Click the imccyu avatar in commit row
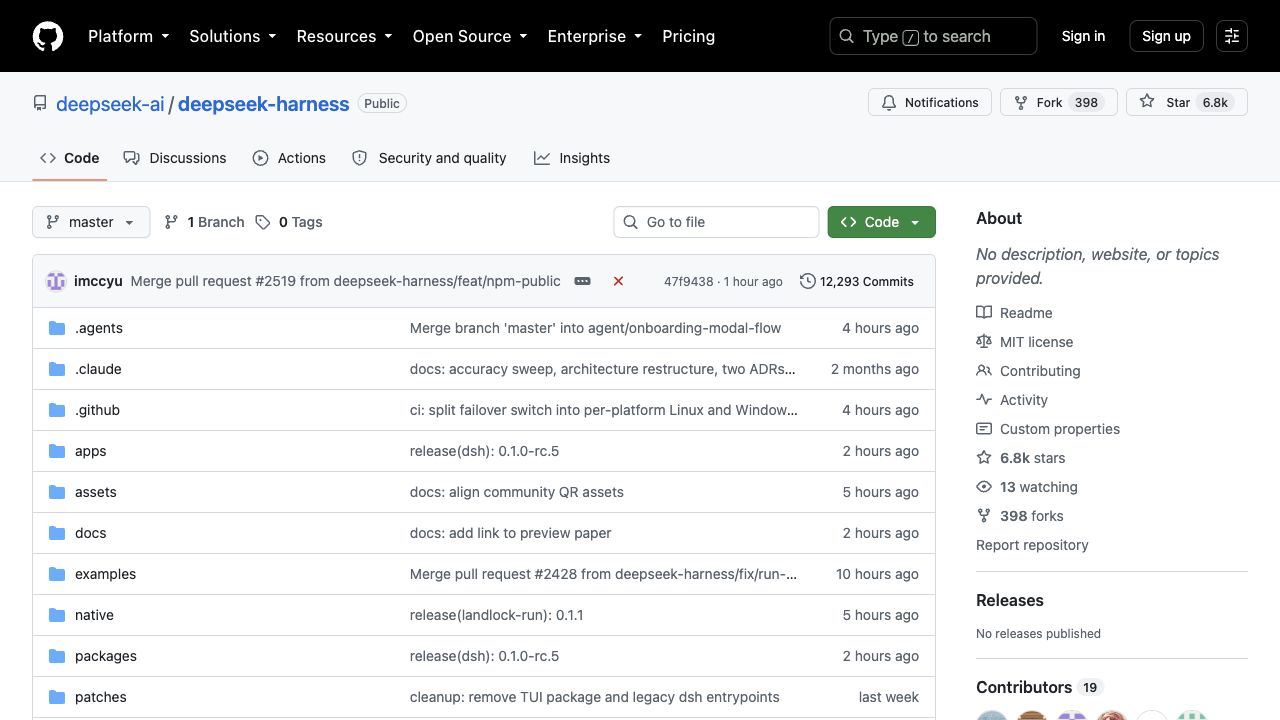Image resolution: width=1280 pixels, height=720 pixels. point(56,281)
